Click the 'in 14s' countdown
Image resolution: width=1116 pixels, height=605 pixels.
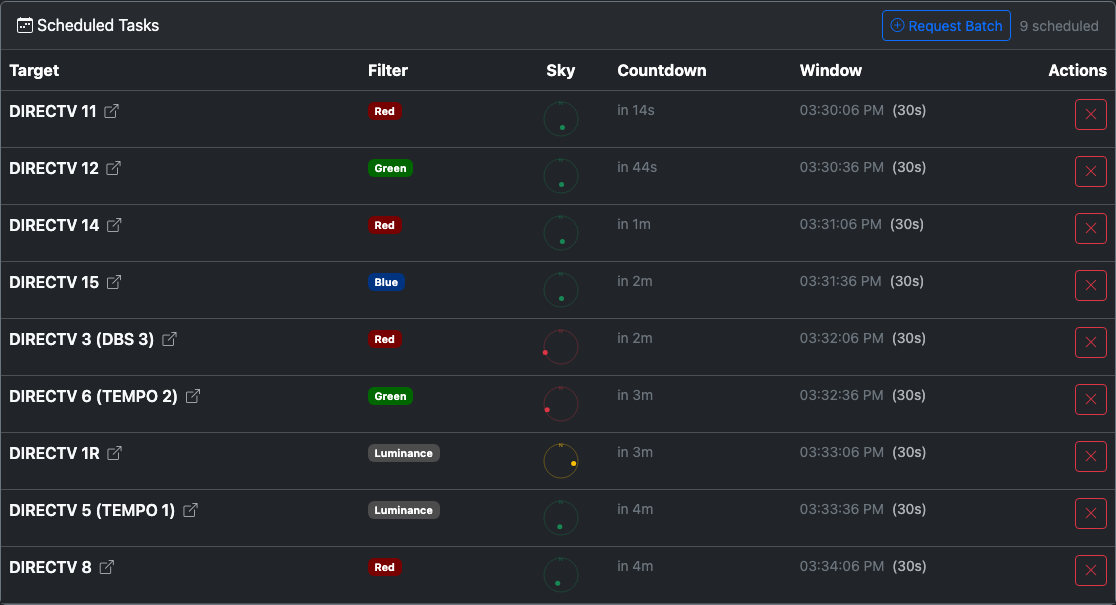[636, 110]
